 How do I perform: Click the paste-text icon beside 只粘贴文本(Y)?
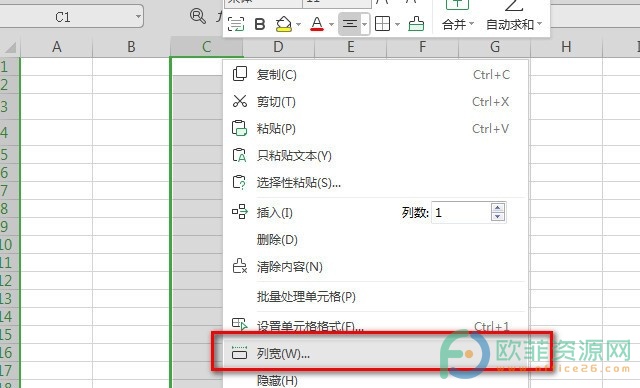point(240,155)
